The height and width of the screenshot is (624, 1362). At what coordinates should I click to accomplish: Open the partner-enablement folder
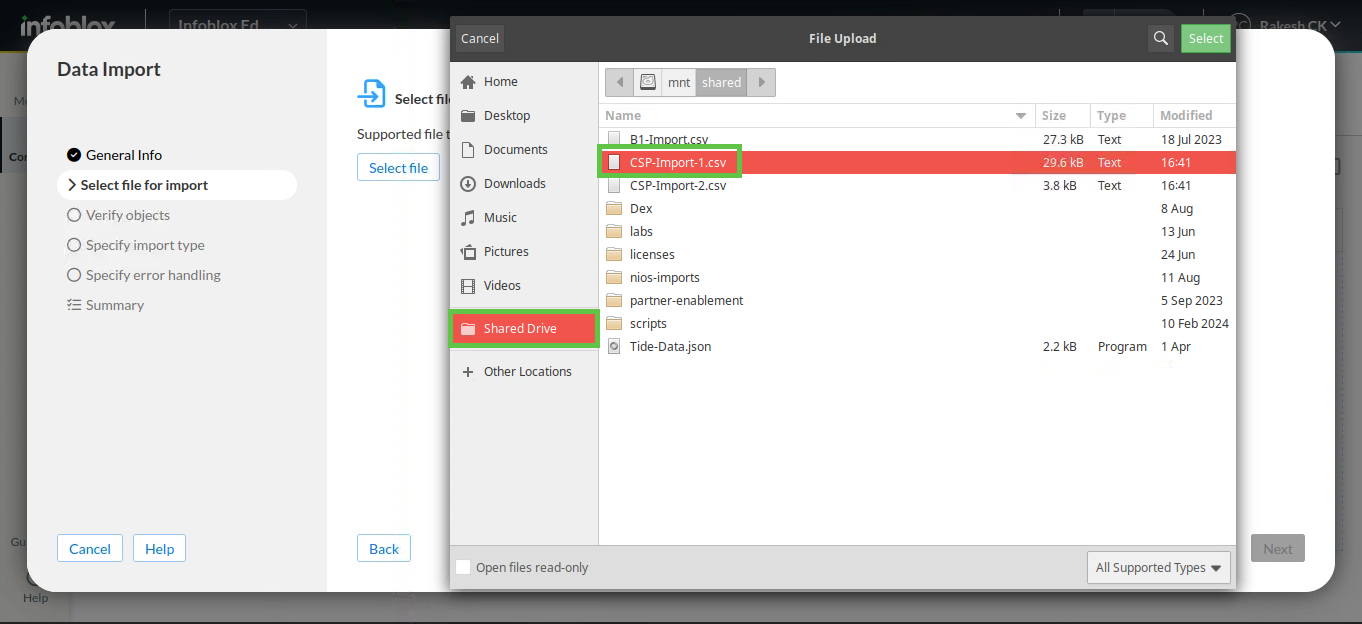686,301
